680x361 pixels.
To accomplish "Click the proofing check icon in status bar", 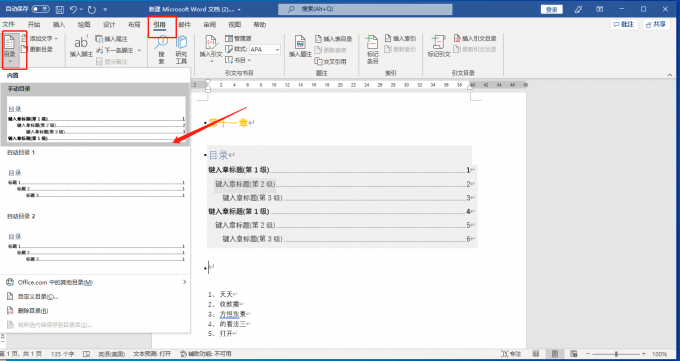I will tap(86, 354).
